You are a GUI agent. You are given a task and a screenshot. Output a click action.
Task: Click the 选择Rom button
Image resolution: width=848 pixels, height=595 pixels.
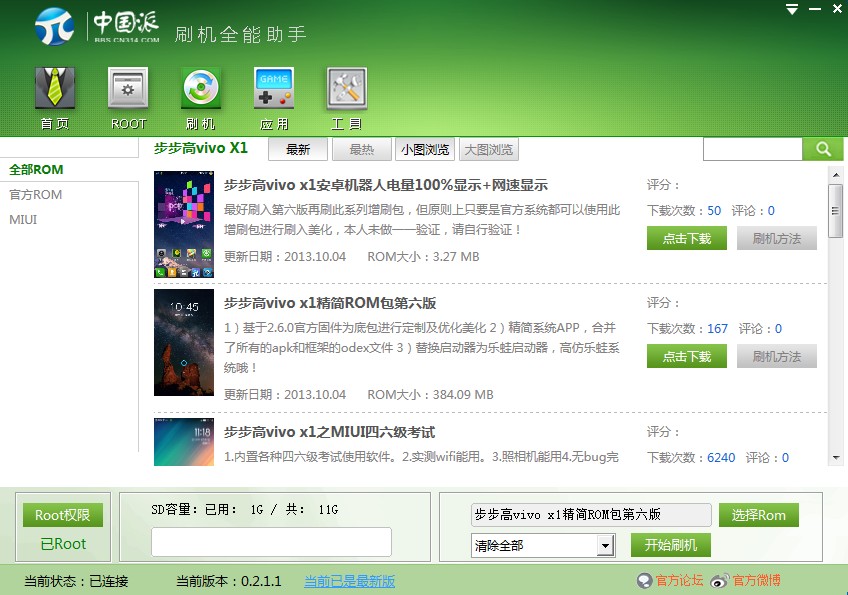(759, 515)
